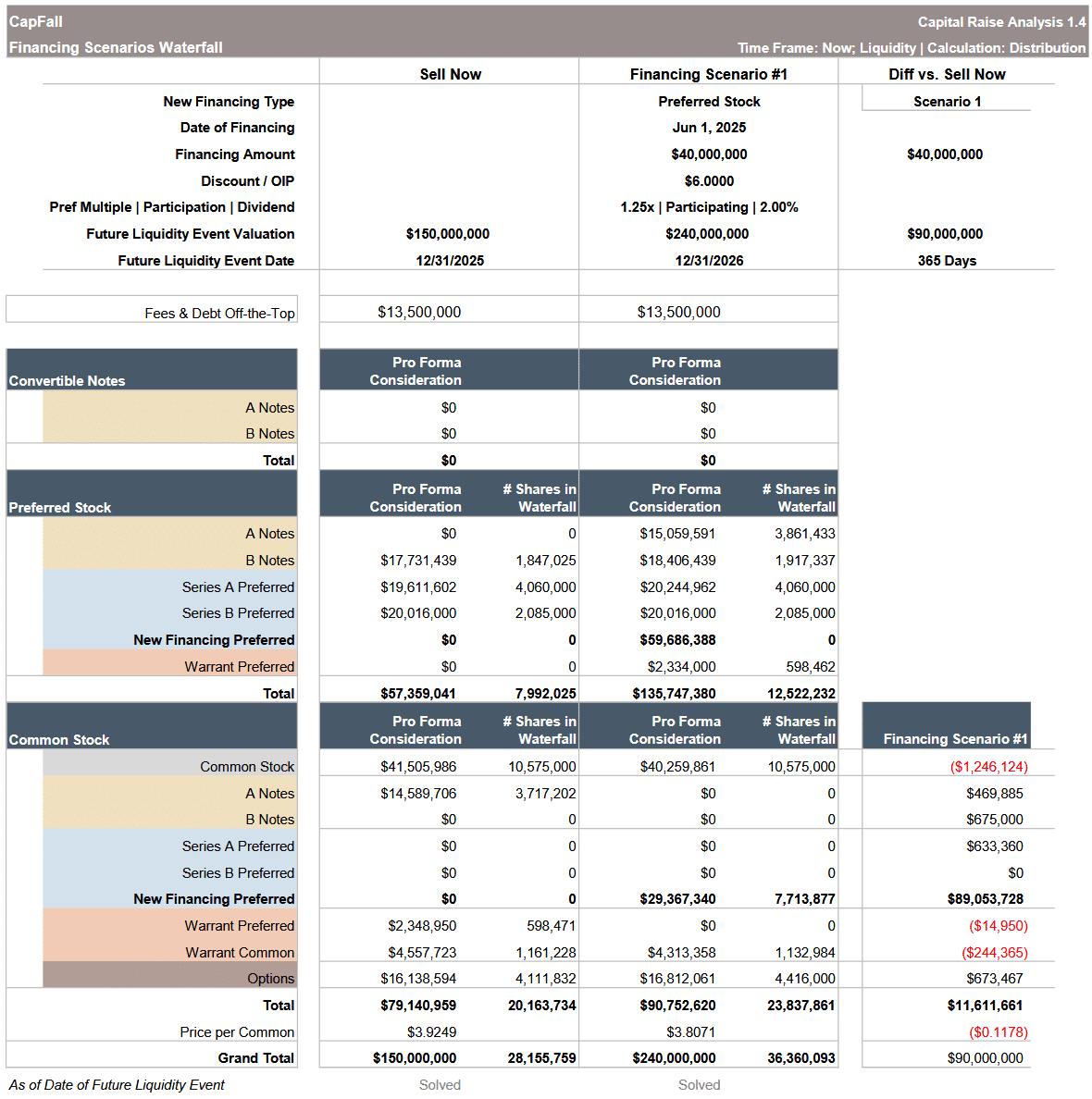Screen dimensions: 1092x1099
Task: Click A Notes preferred scenario value $15,059,591
Action: coord(677,534)
